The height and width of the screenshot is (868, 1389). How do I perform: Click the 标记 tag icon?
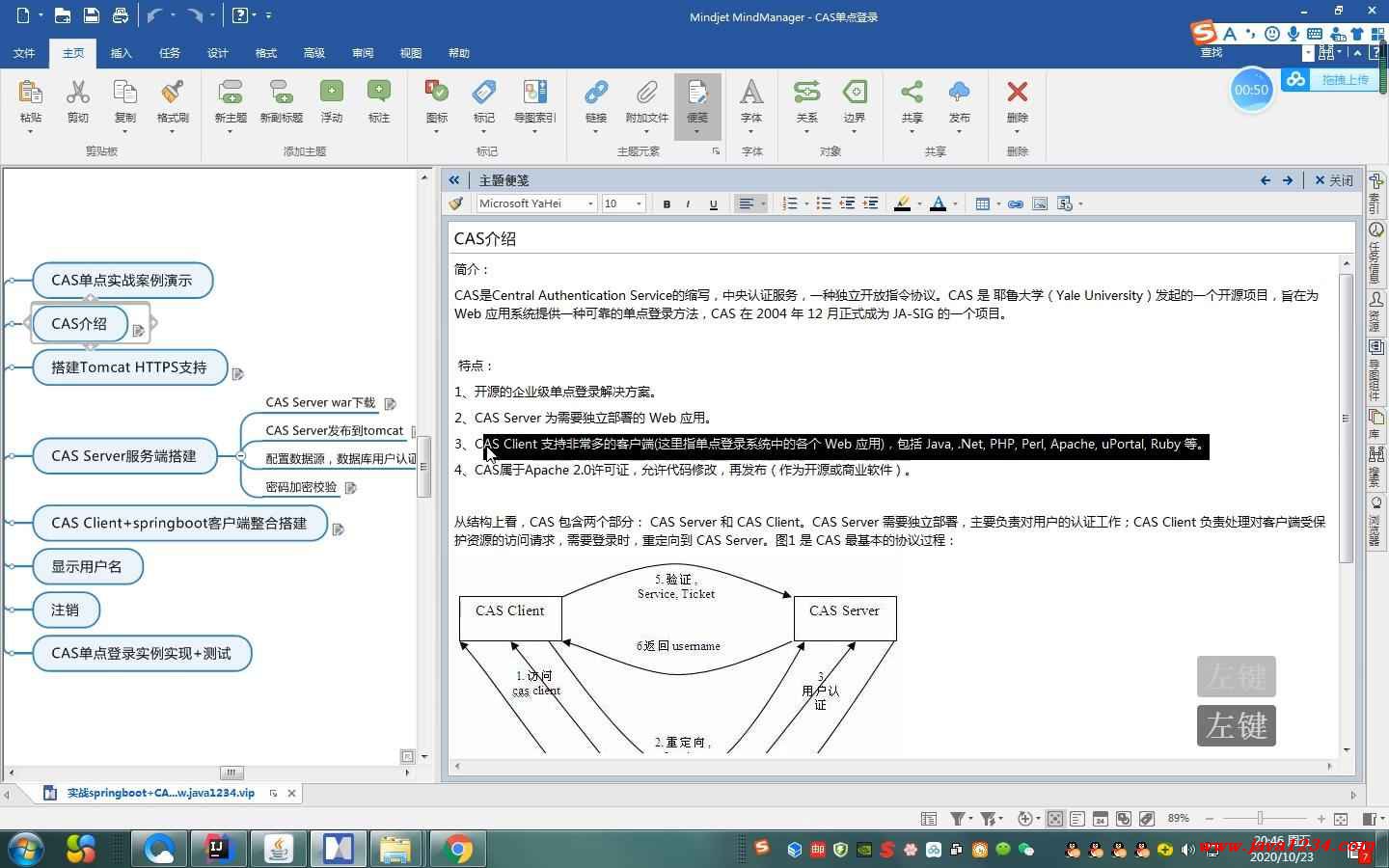[484, 93]
